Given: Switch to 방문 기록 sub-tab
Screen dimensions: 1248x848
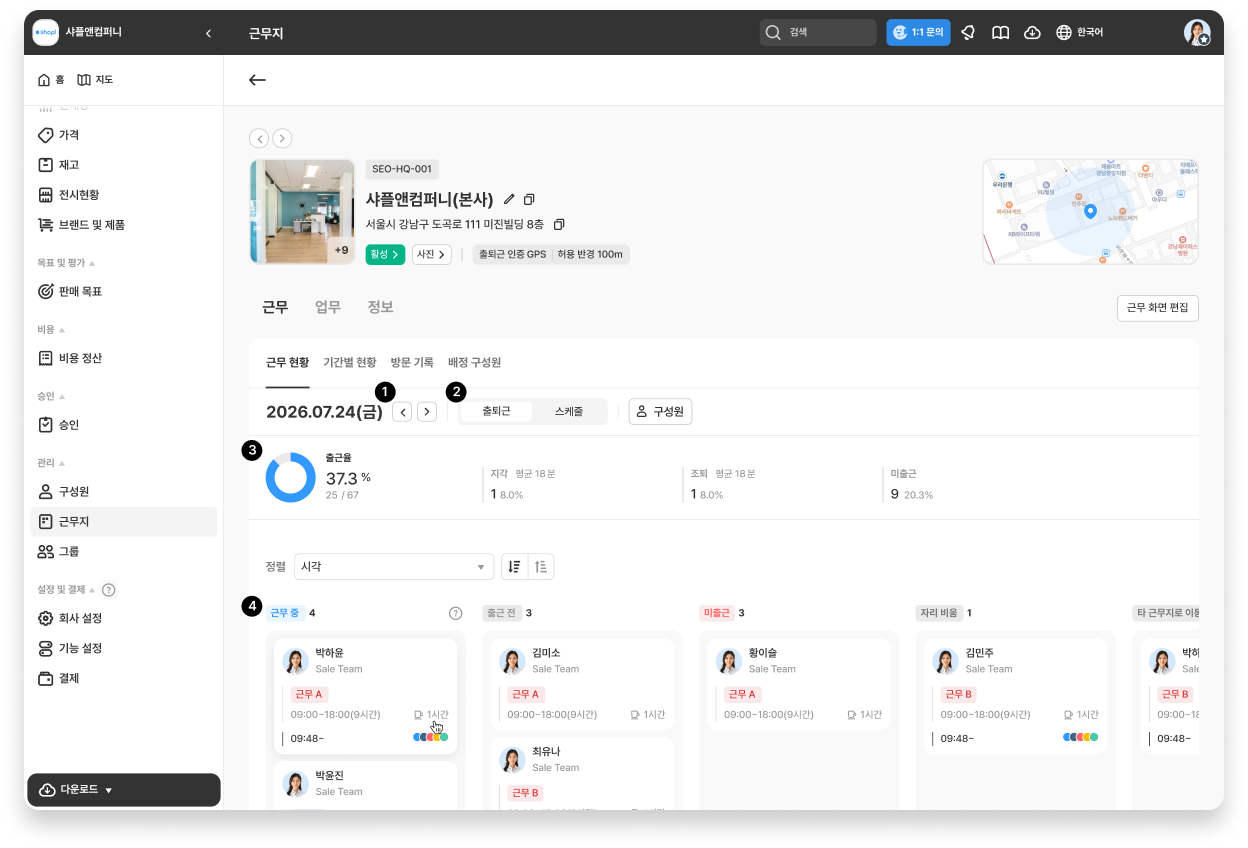Looking at the screenshot, I should pyautogui.click(x=412, y=362).
